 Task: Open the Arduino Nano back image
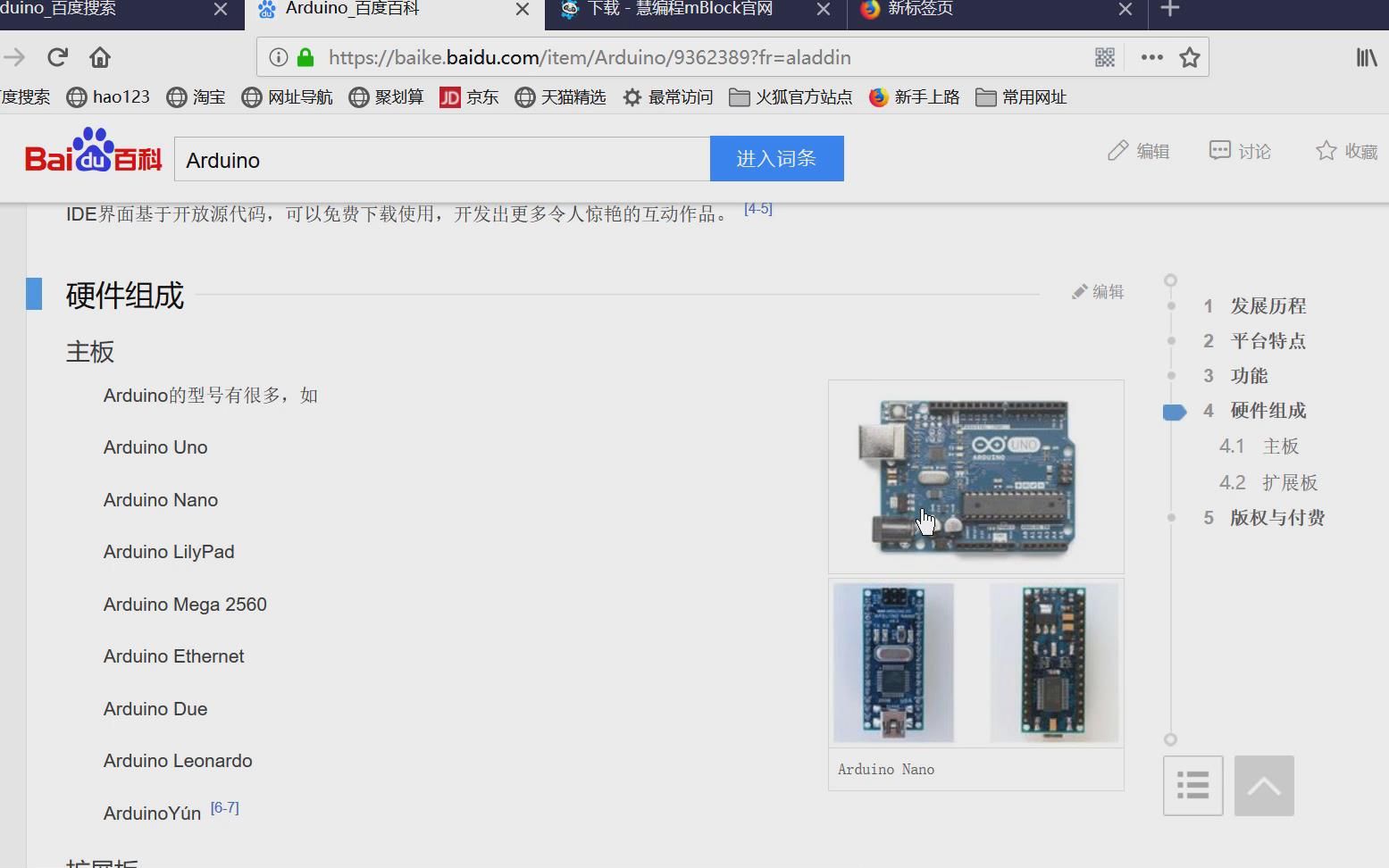[x=1054, y=663]
